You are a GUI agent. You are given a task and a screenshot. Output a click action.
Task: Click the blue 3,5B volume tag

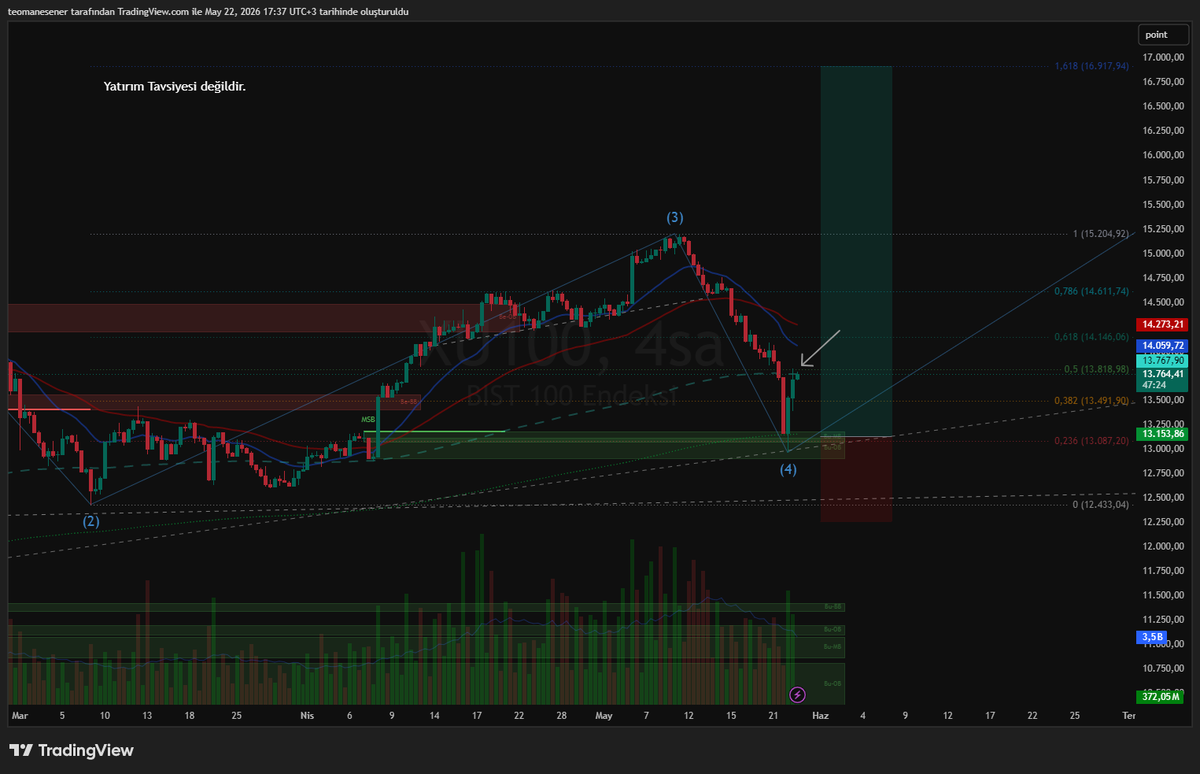(x=1151, y=637)
